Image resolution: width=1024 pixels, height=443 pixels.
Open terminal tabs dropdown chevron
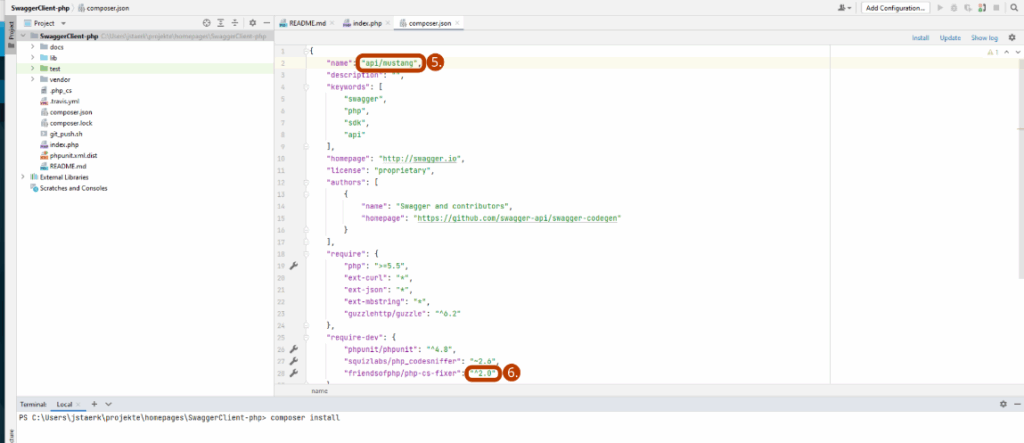pos(108,404)
